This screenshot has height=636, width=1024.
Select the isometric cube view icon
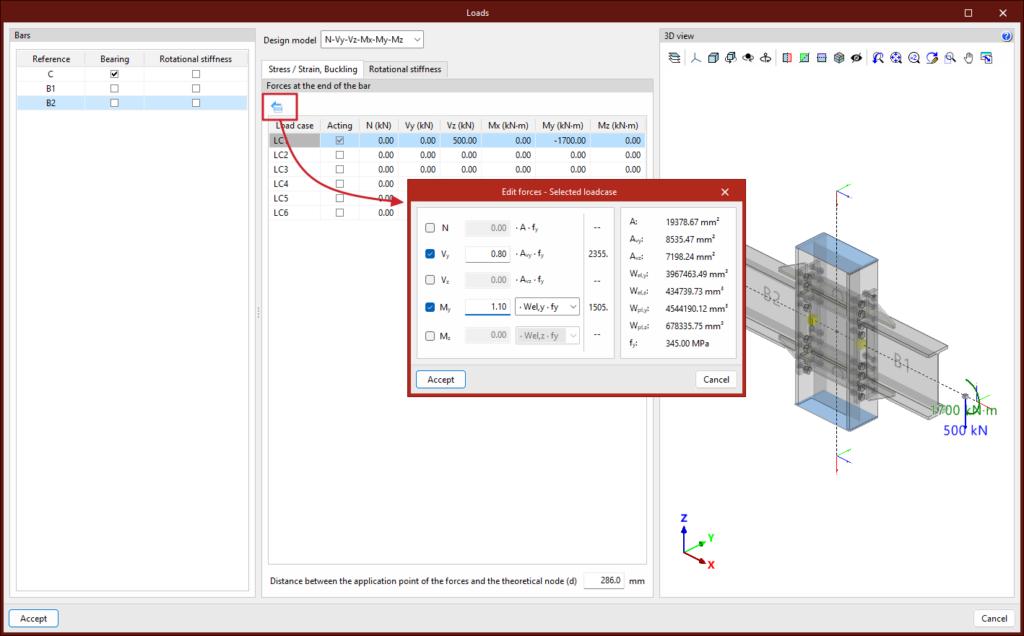[713, 58]
